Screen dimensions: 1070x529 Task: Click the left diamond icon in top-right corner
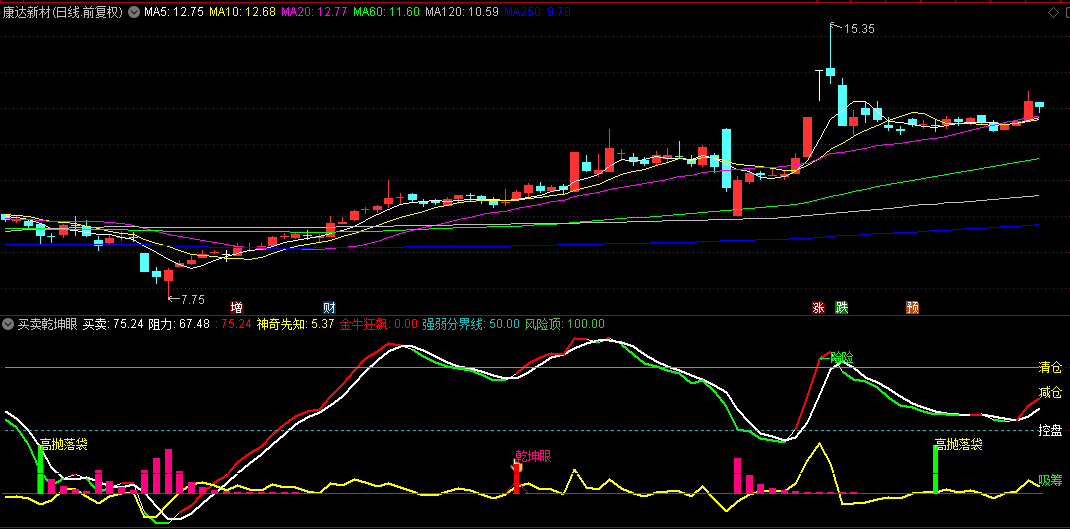click(1052, 12)
